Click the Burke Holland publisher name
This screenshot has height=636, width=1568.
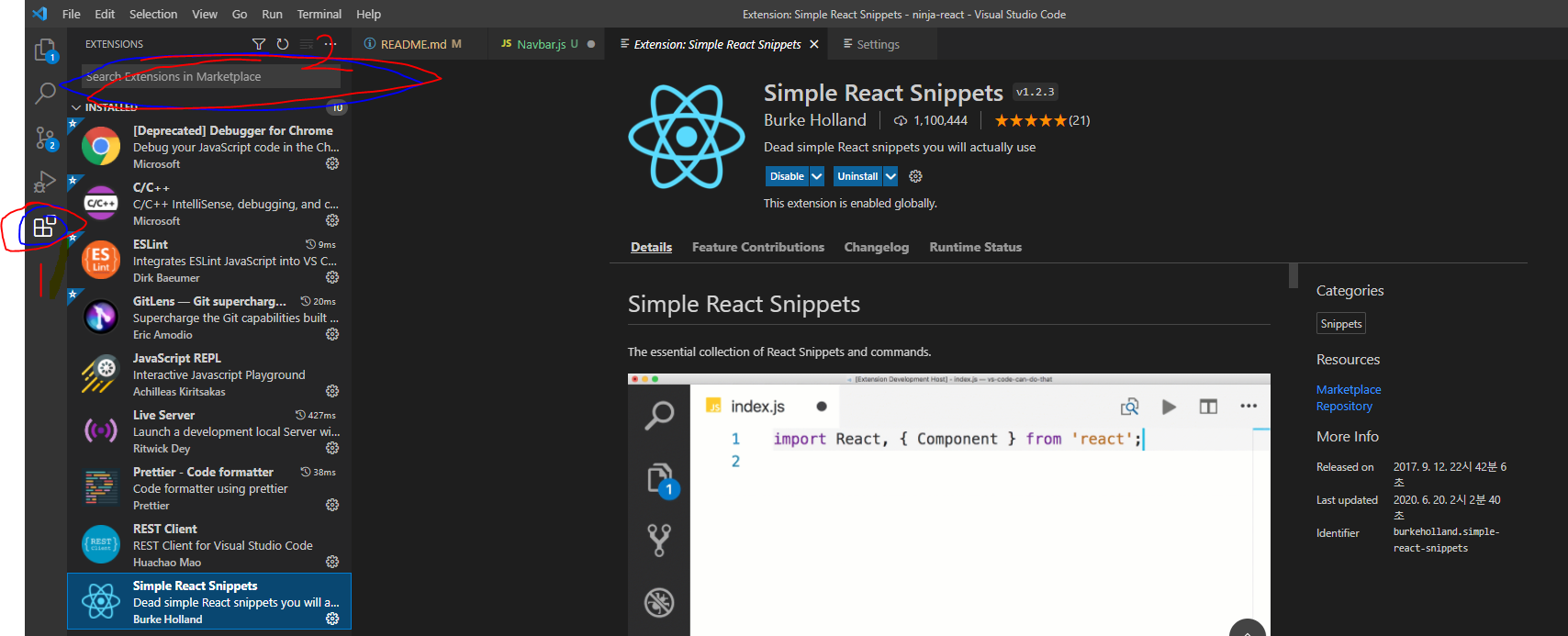(814, 120)
